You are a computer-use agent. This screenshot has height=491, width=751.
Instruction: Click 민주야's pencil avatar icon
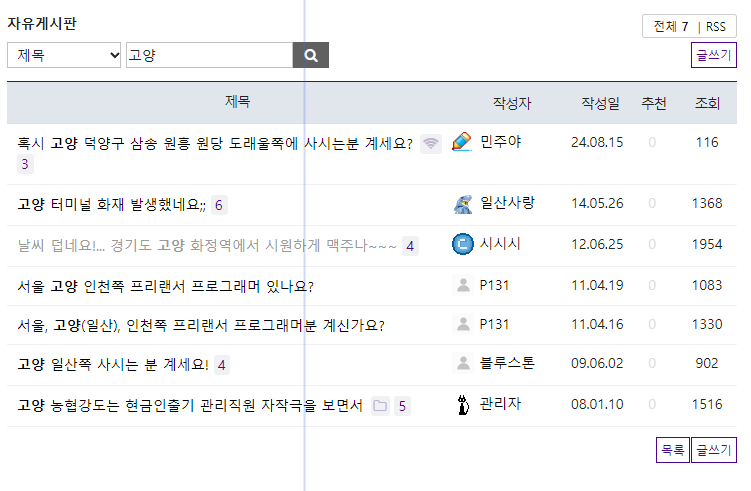pos(461,142)
